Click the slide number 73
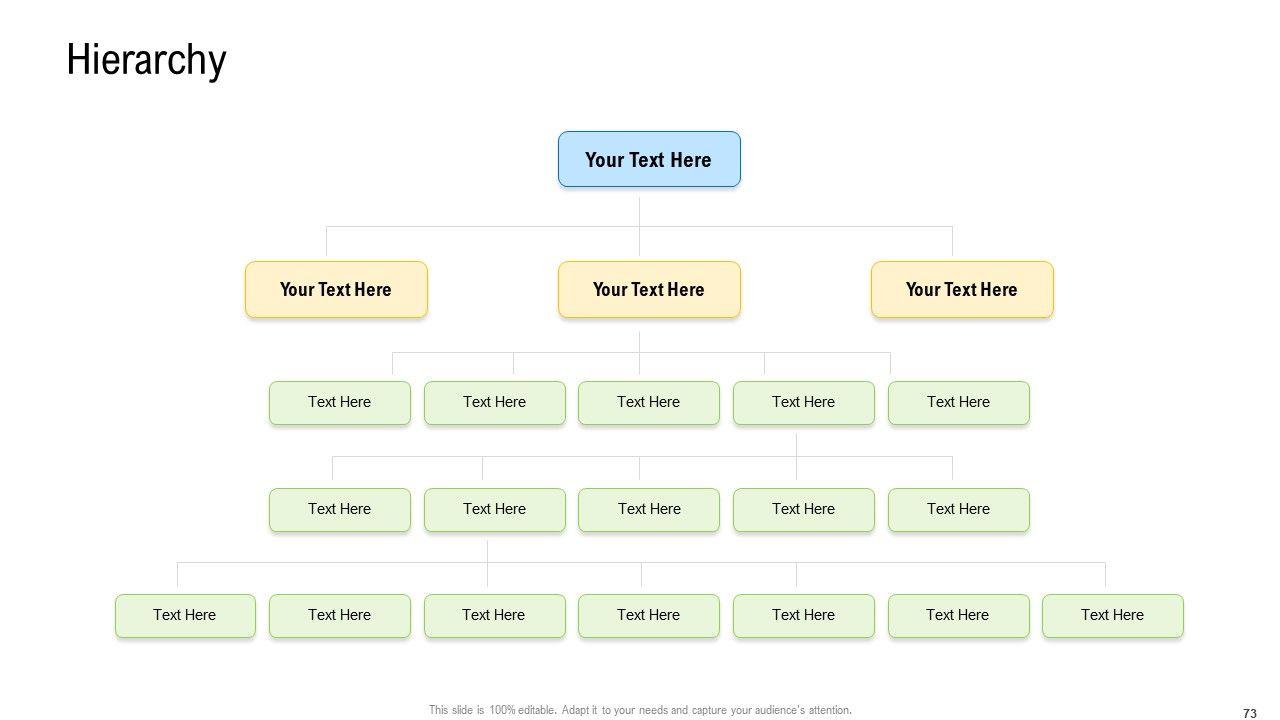1280x720 pixels. pyautogui.click(x=1249, y=713)
